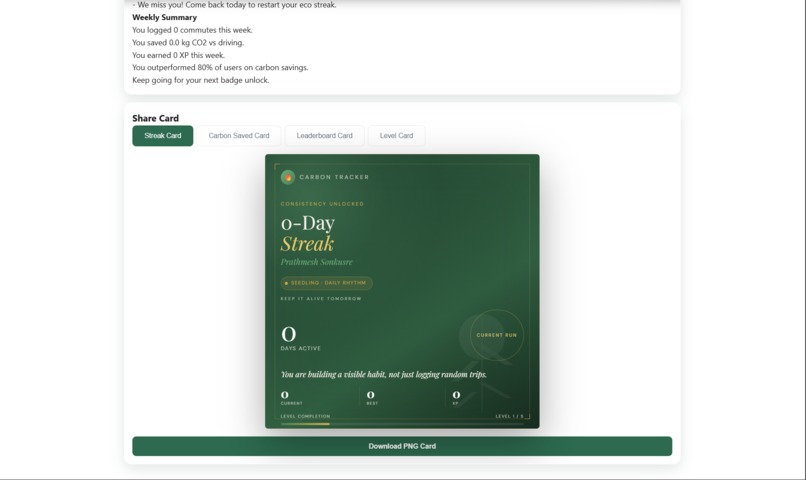The width and height of the screenshot is (806, 480).
Task: Click the level completion progress bar
Action: tap(402, 424)
